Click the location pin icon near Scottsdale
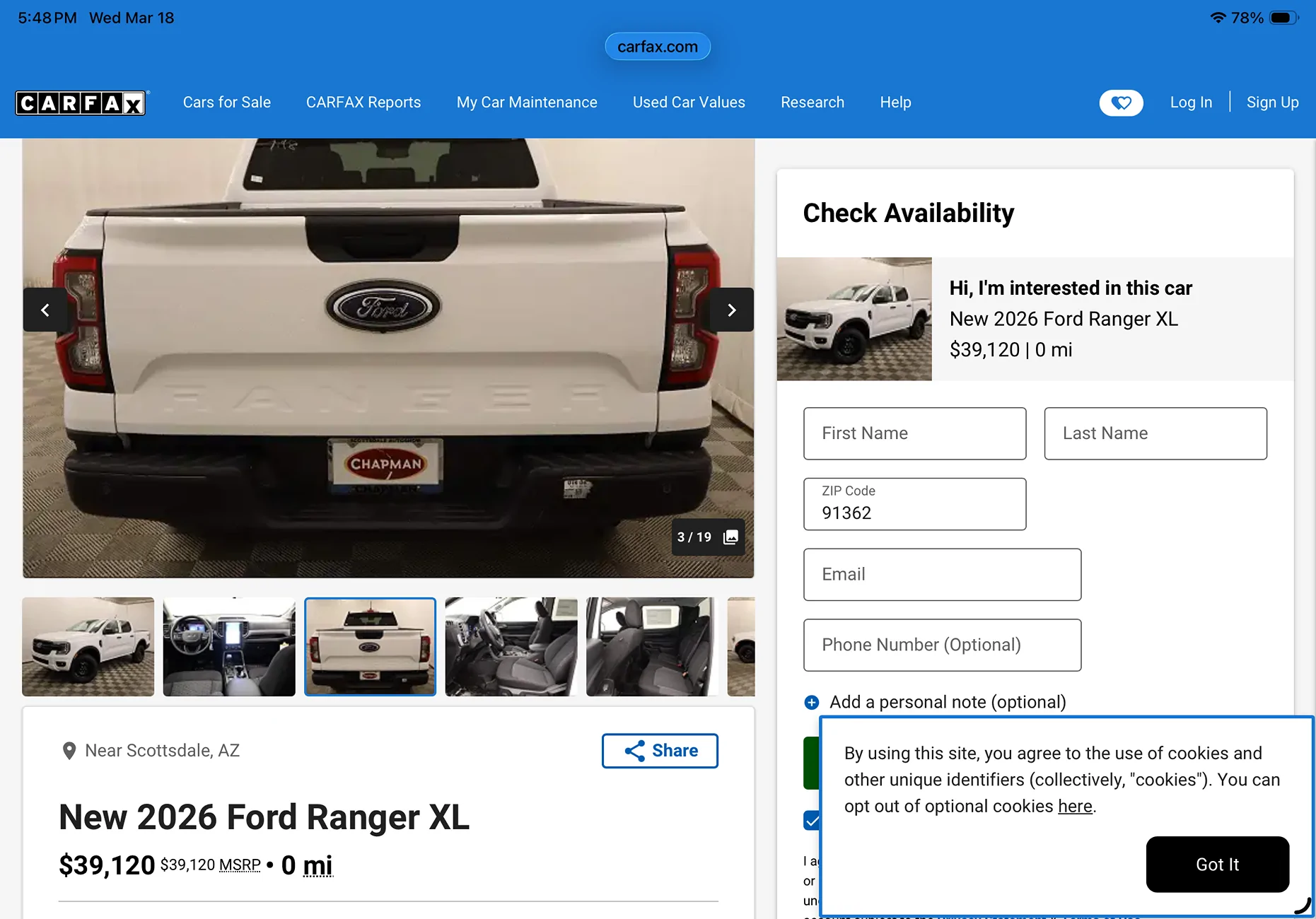Viewport: 1316px width, 919px height. point(69,751)
